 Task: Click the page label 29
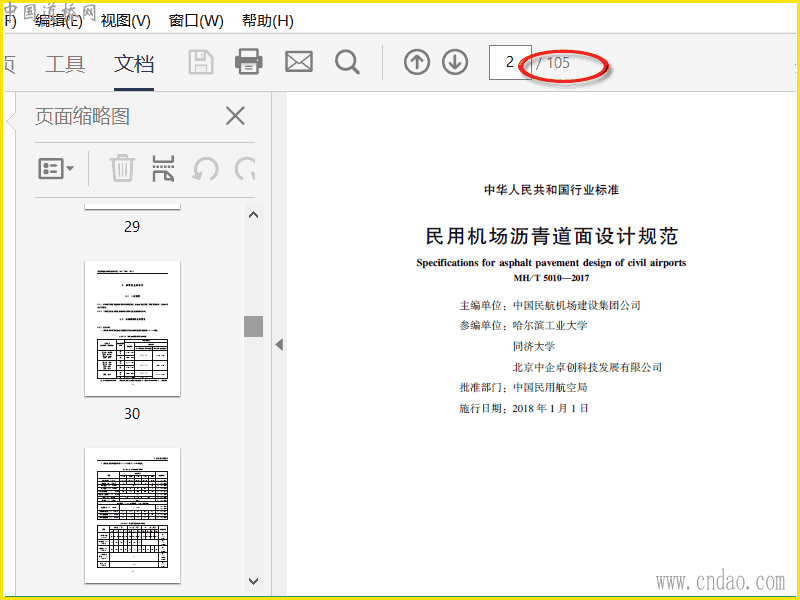[x=132, y=227]
